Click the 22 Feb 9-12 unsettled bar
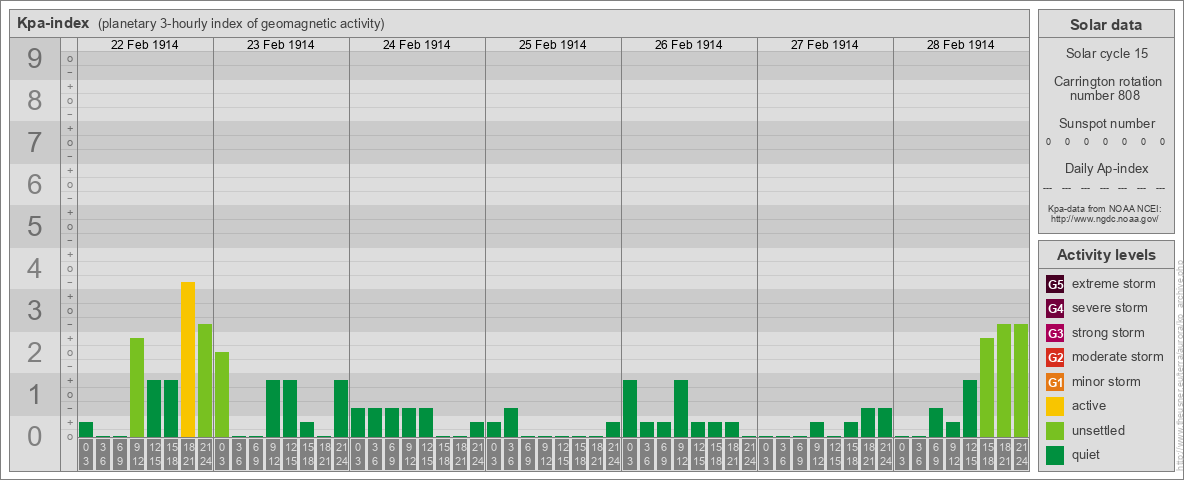Screen dimensions: 1184x480 137,387
